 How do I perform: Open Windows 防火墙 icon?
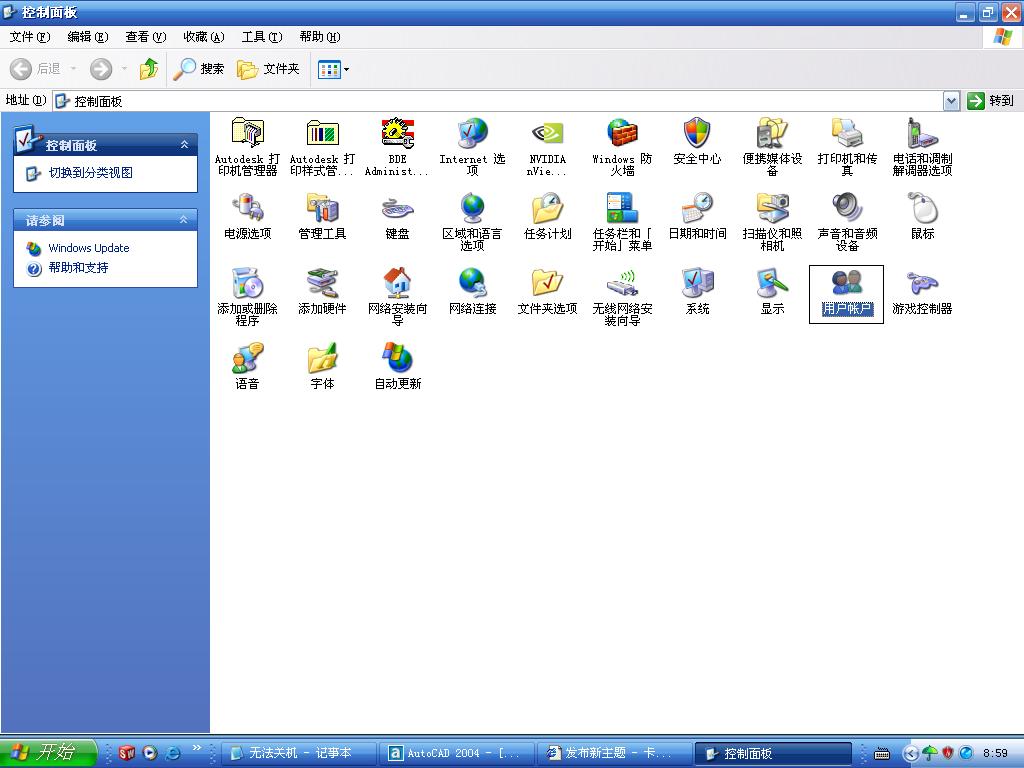click(x=622, y=133)
